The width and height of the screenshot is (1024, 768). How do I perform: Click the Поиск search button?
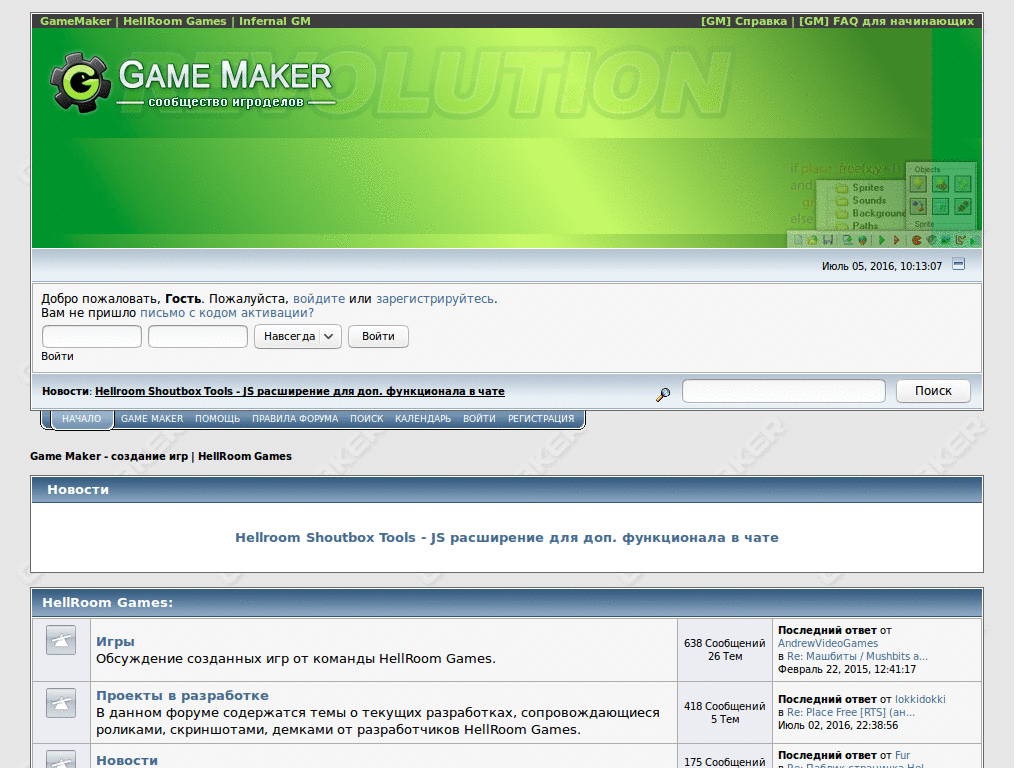coord(933,391)
